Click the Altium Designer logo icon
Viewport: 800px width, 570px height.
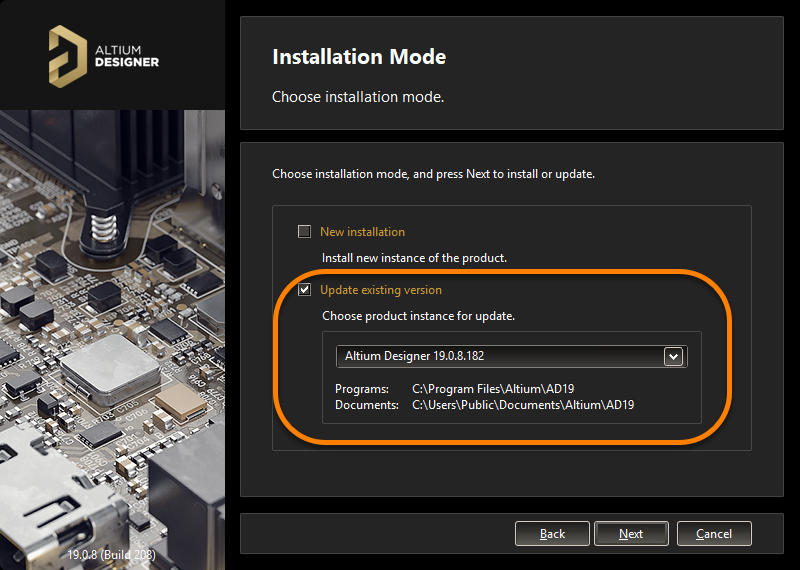coord(68,54)
